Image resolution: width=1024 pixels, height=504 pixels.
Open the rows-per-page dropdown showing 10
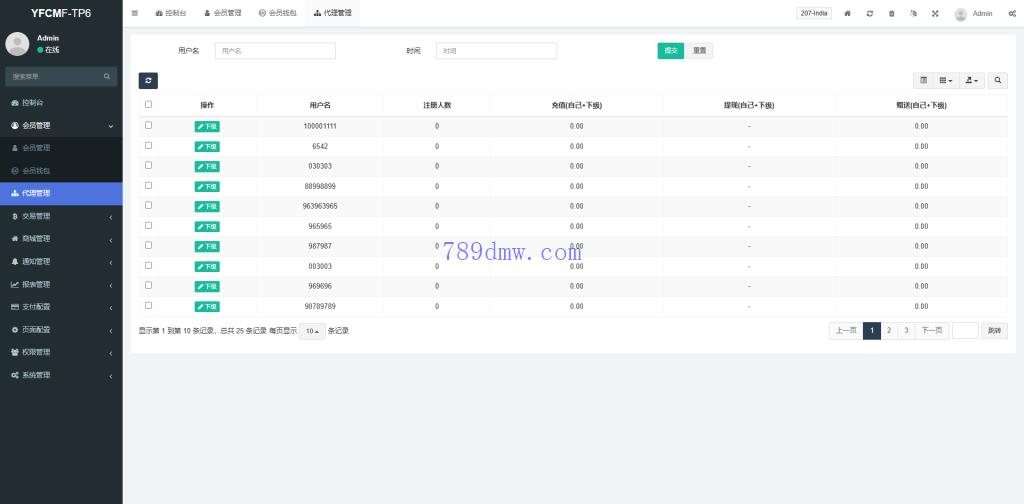tap(313, 331)
